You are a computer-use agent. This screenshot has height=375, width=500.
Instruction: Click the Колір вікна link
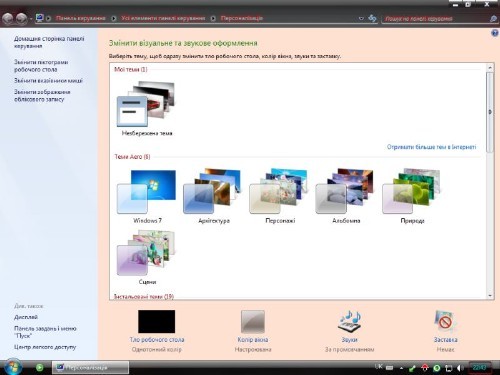tap(253, 340)
